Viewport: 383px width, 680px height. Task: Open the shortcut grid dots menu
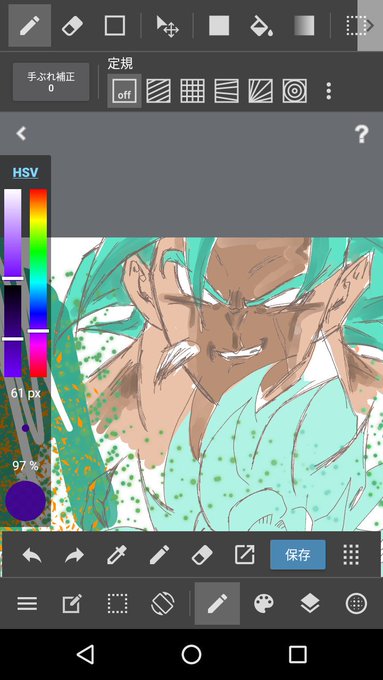pos(351,555)
